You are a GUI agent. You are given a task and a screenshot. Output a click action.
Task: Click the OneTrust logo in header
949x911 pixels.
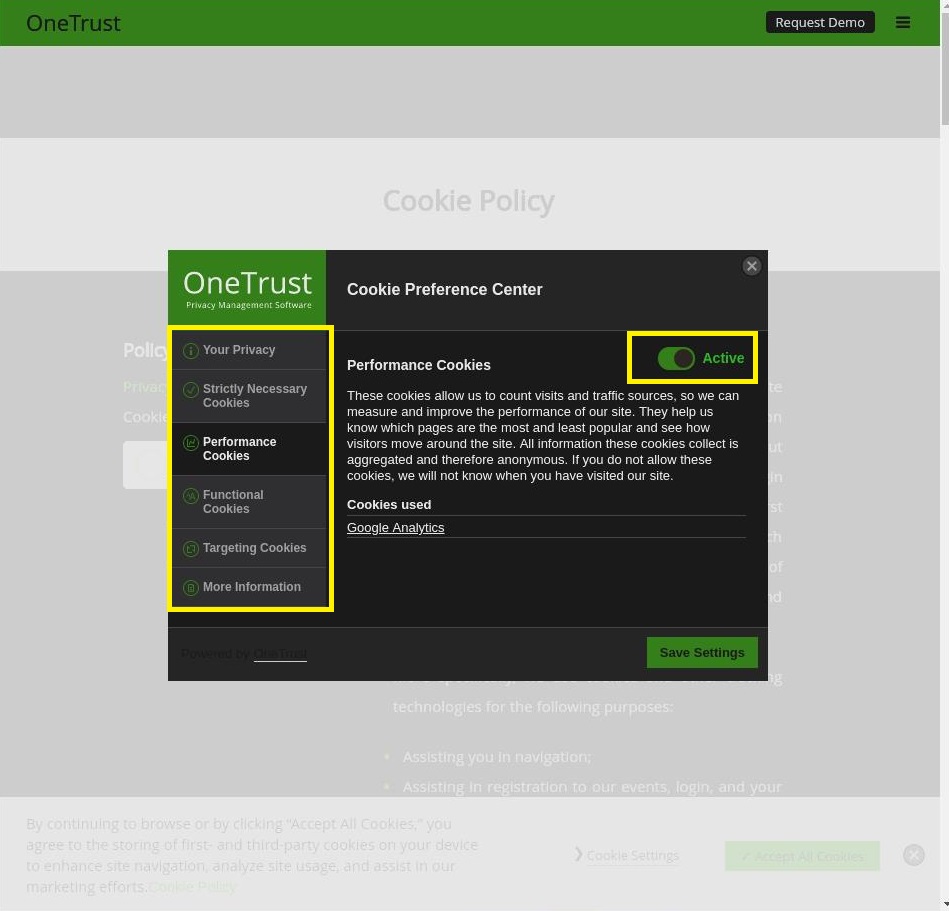[x=73, y=23]
